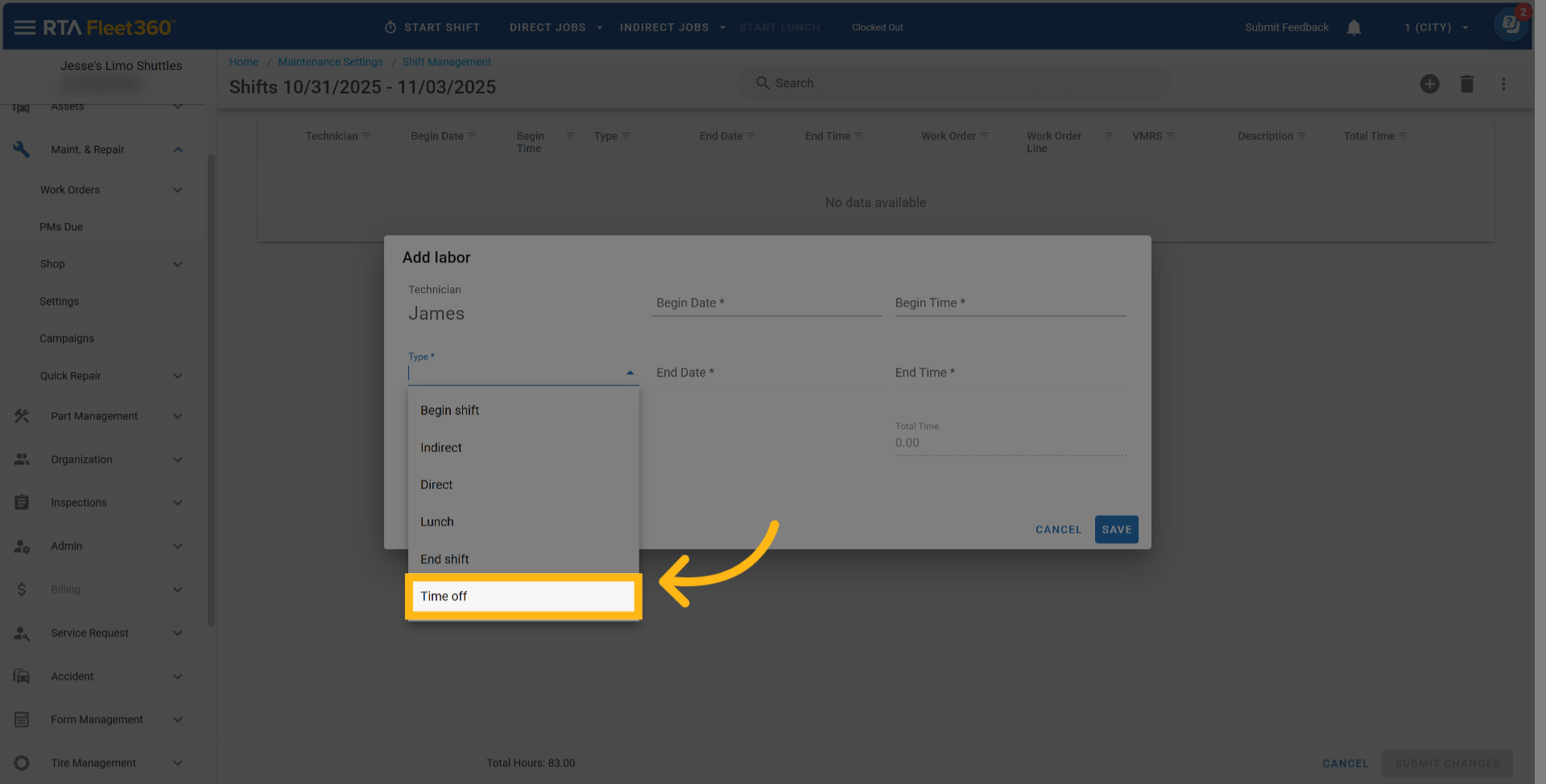The height and width of the screenshot is (784, 1546).
Task: Collapse the Maint. & Repair section
Action: [x=177, y=150]
